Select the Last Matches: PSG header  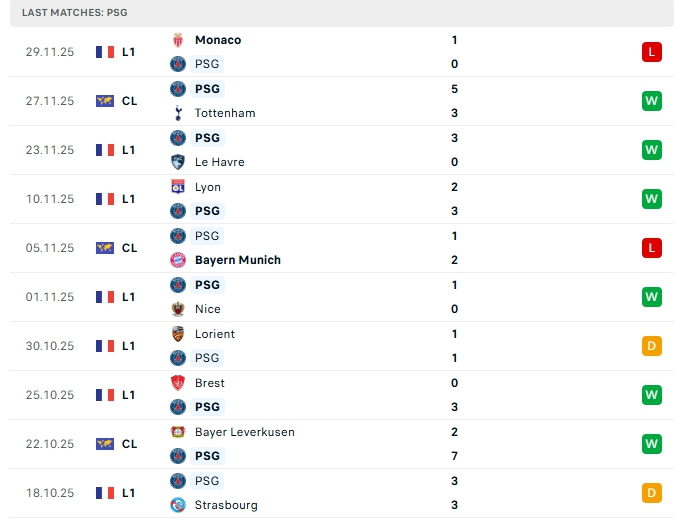[74, 13]
